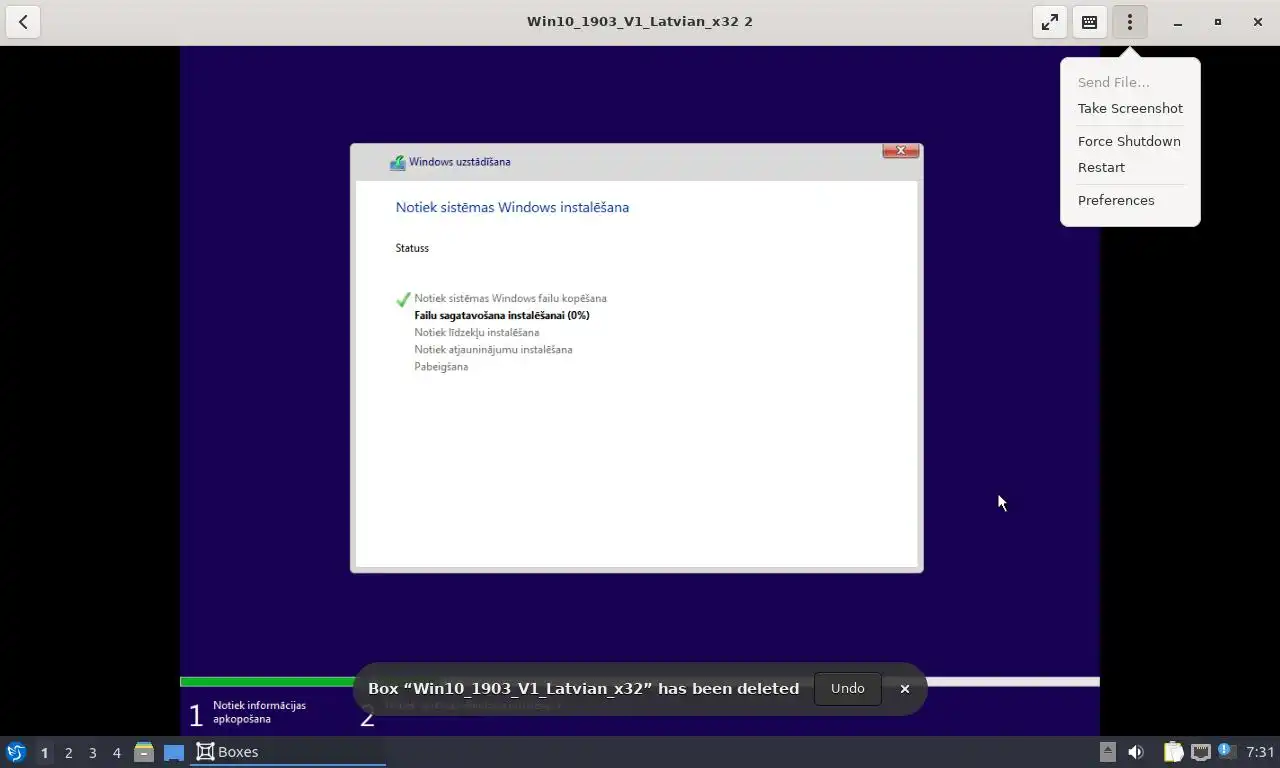
Task: Switch to workspace 4
Action: 116,752
